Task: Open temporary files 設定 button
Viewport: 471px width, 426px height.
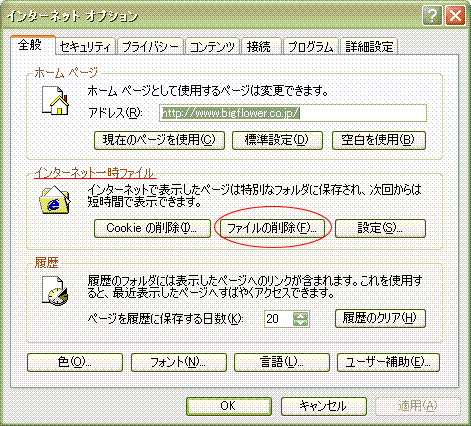Action: 380,228
